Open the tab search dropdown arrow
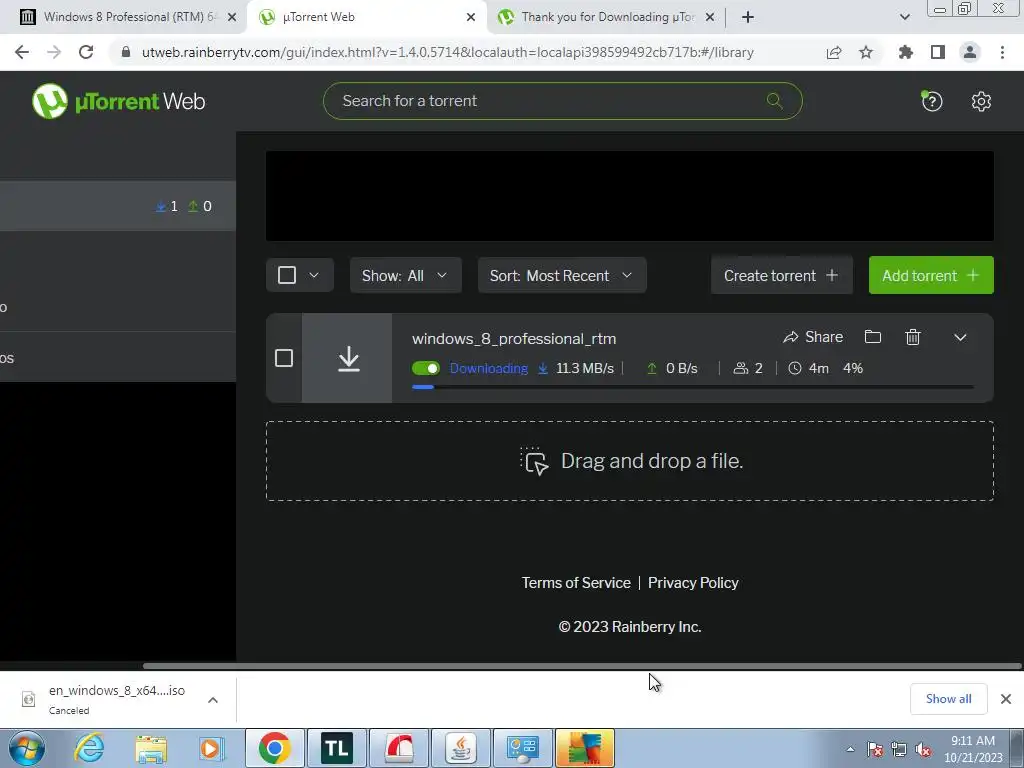 904,17
